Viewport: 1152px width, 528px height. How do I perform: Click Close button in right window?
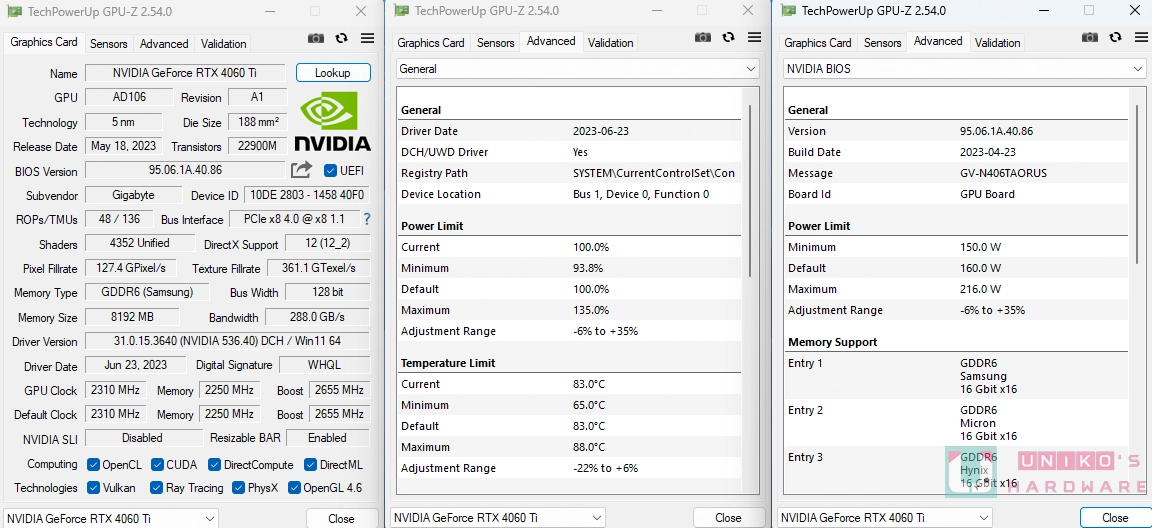1115,518
